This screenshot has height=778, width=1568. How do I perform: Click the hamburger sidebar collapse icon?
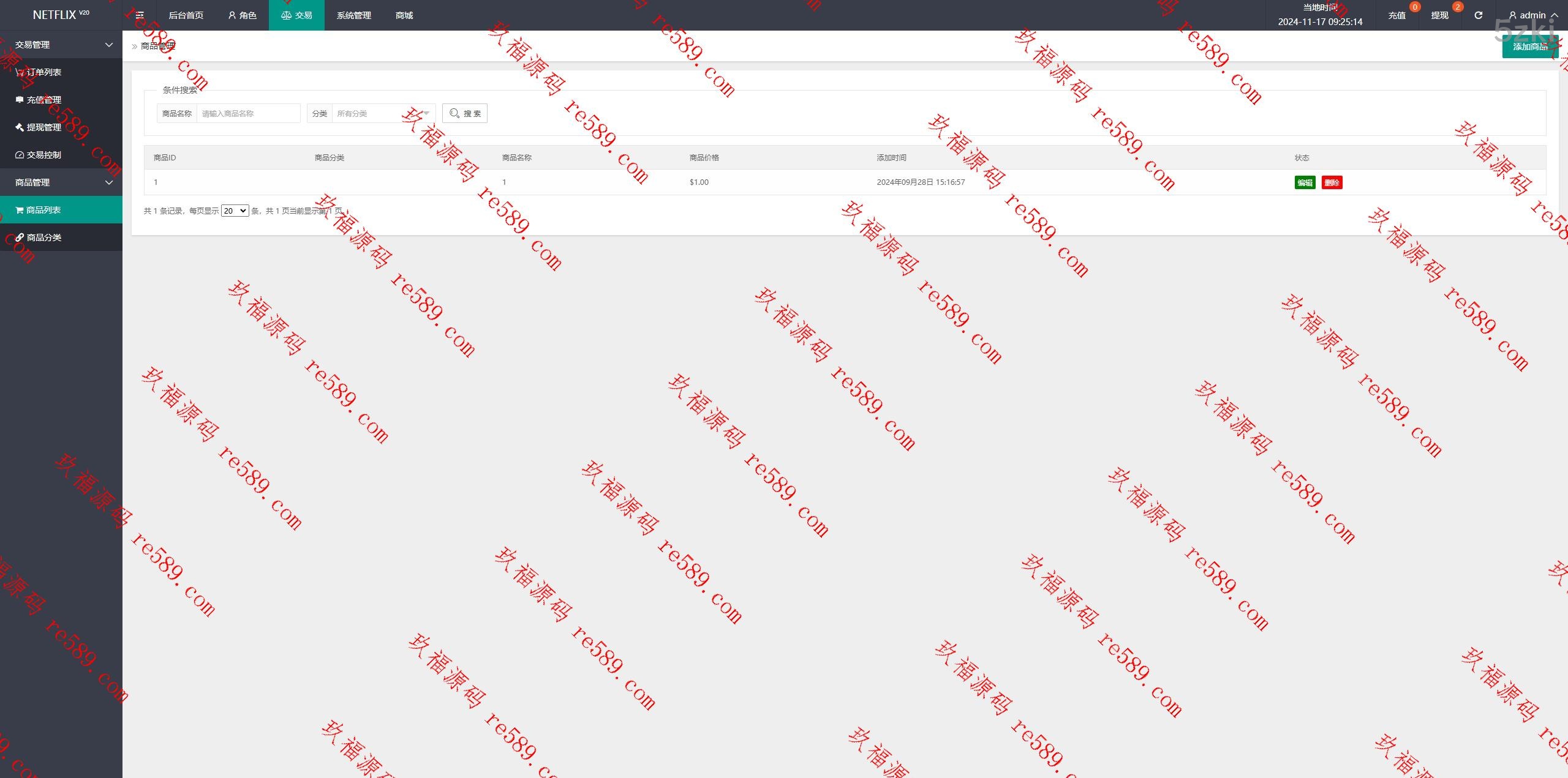pyautogui.click(x=140, y=15)
